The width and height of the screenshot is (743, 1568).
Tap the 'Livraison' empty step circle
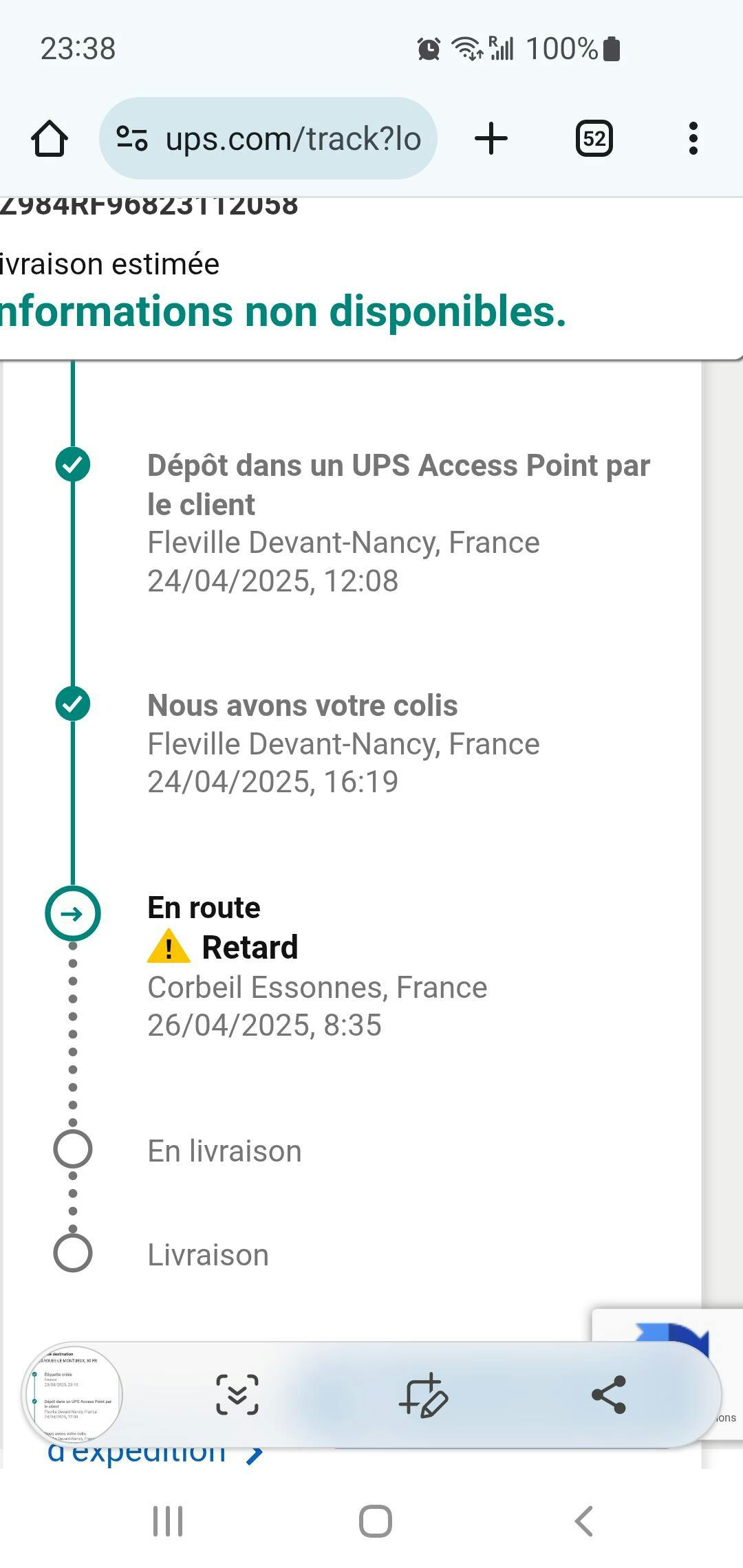point(72,1252)
